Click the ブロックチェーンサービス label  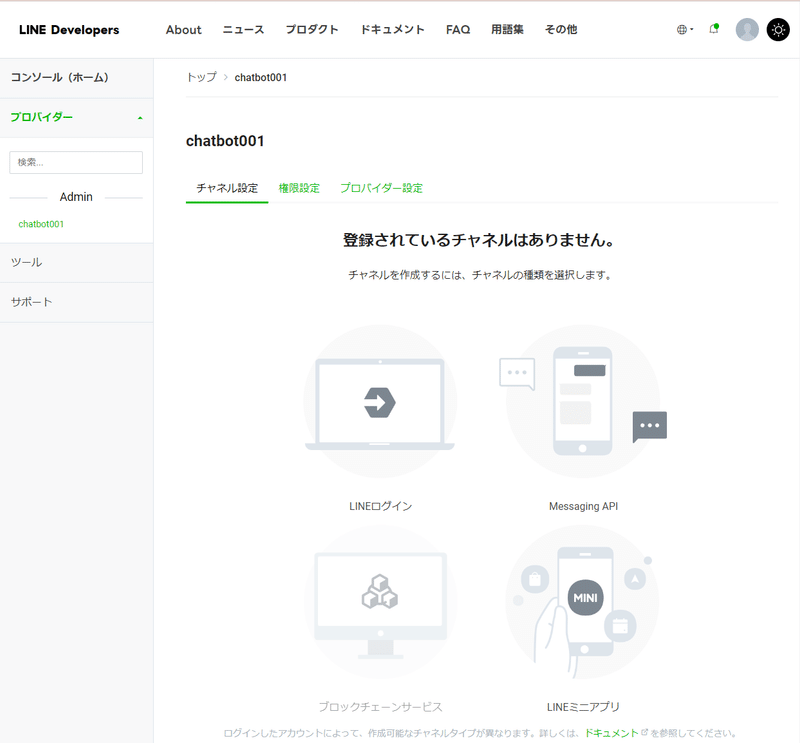(381, 707)
